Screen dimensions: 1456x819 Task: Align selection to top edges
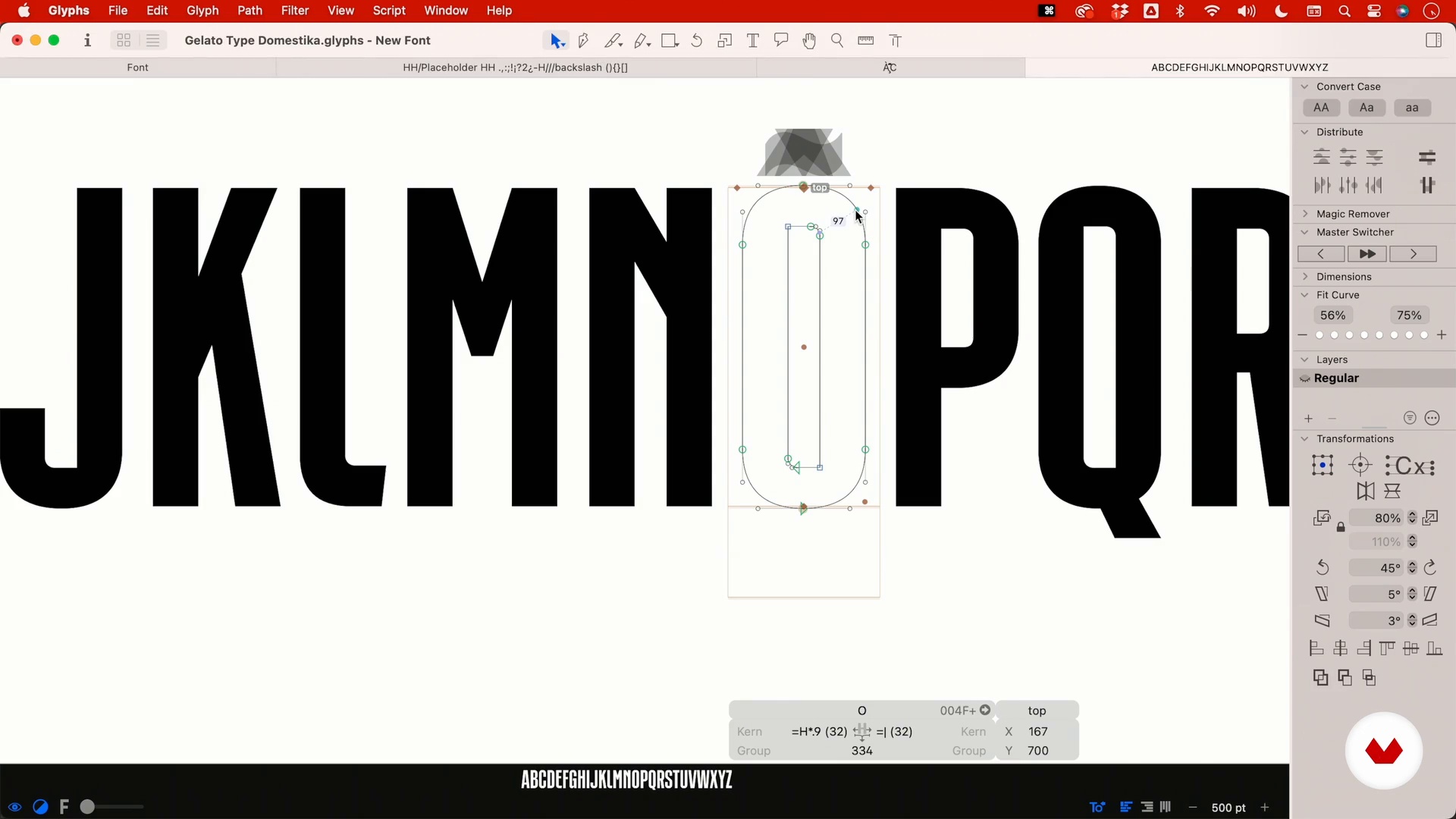pyautogui.click(x=1387, y=648)
